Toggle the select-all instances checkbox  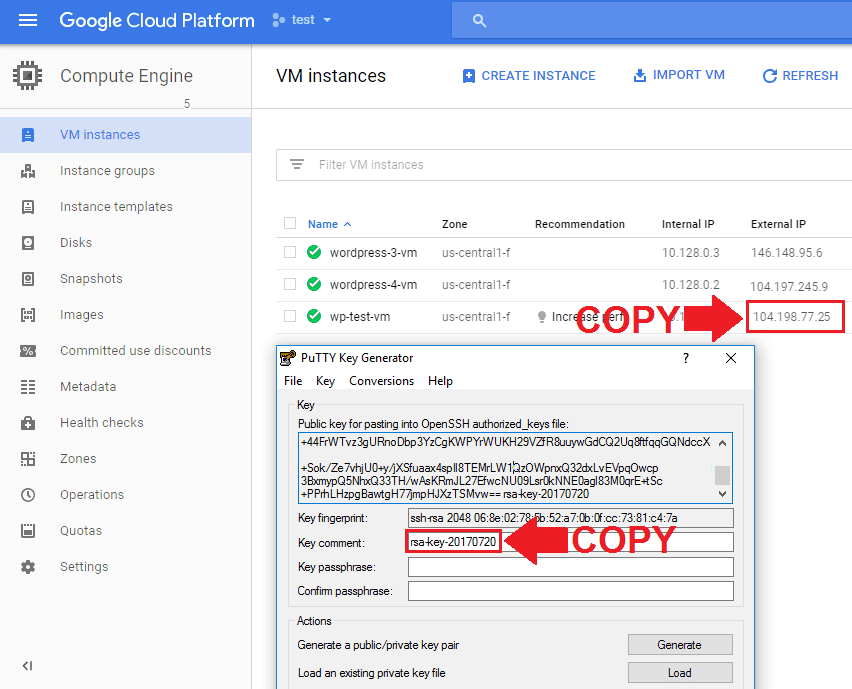pos(290,223)
